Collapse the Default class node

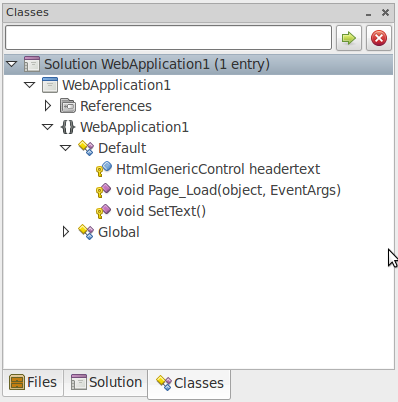click(x=66, y=148)
